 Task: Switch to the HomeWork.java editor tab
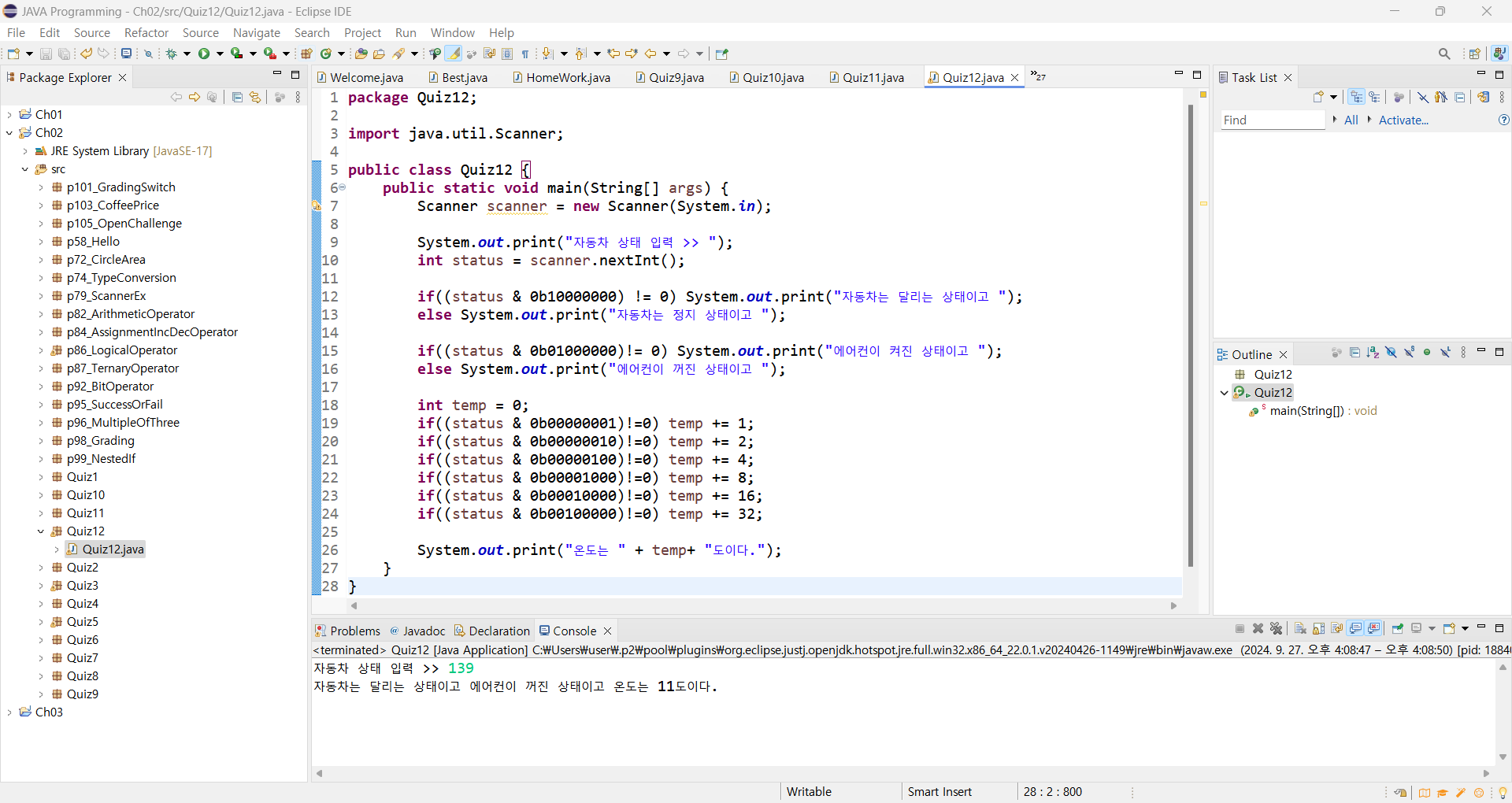point(561,77)
